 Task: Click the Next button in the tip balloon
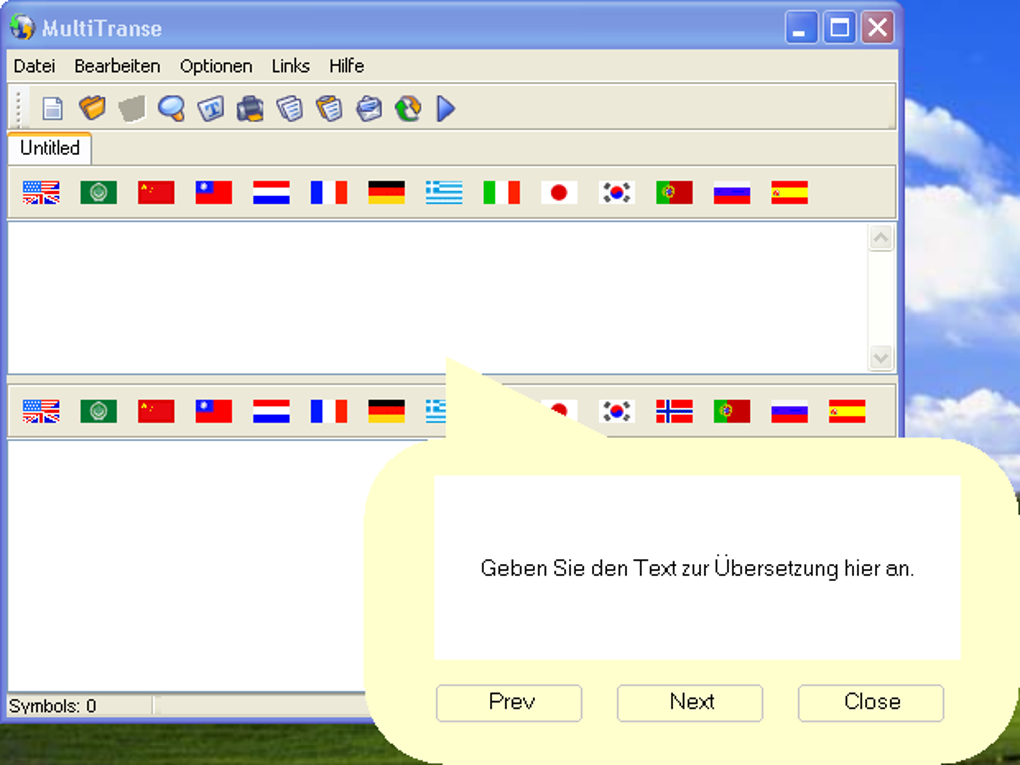690,703
